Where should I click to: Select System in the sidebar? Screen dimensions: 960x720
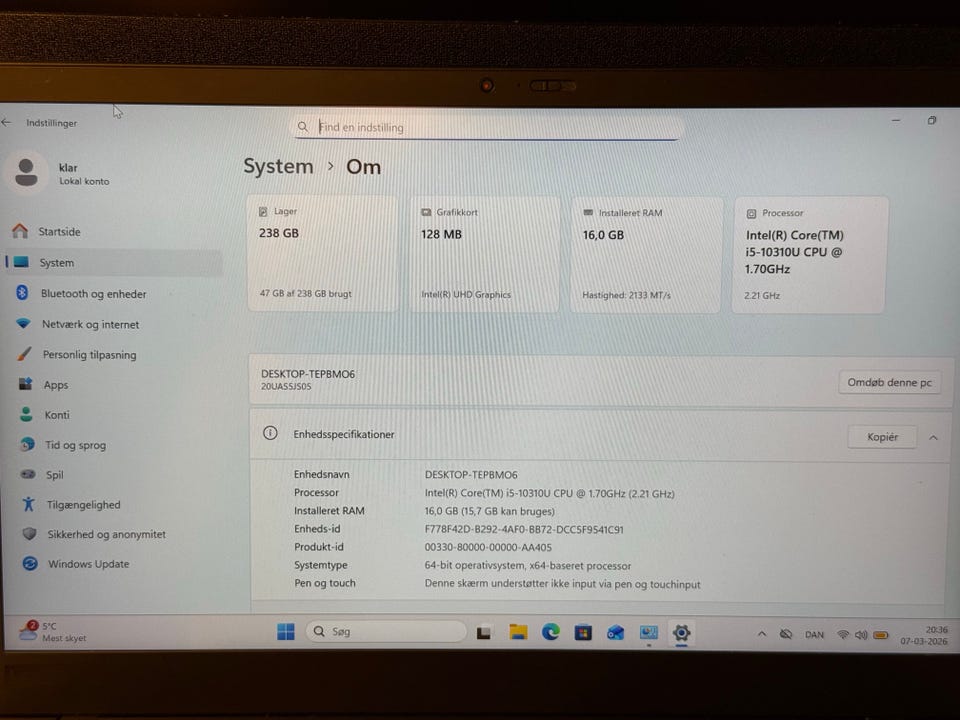point(114,262)
